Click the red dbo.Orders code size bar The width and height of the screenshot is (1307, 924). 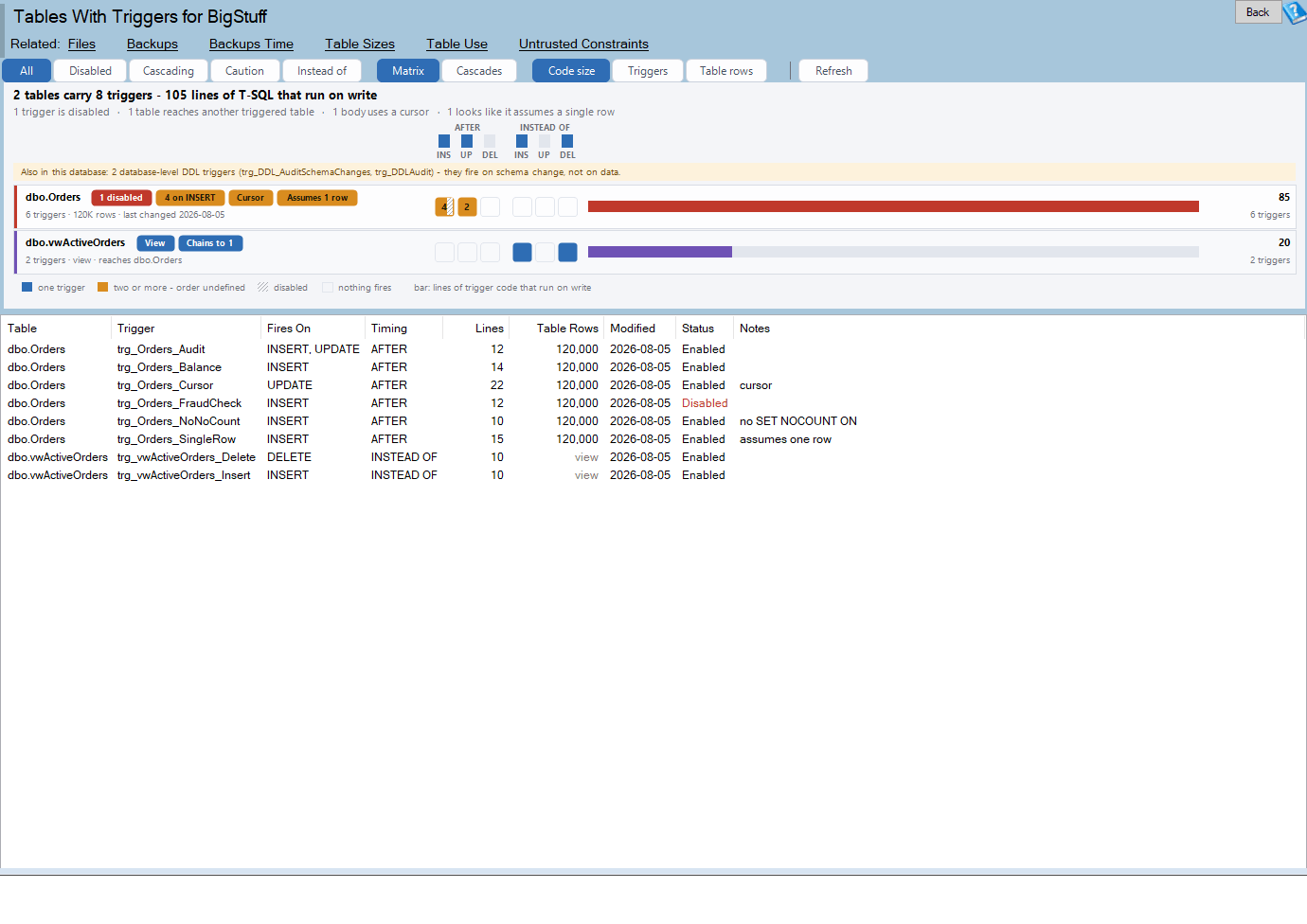(893, 206)
